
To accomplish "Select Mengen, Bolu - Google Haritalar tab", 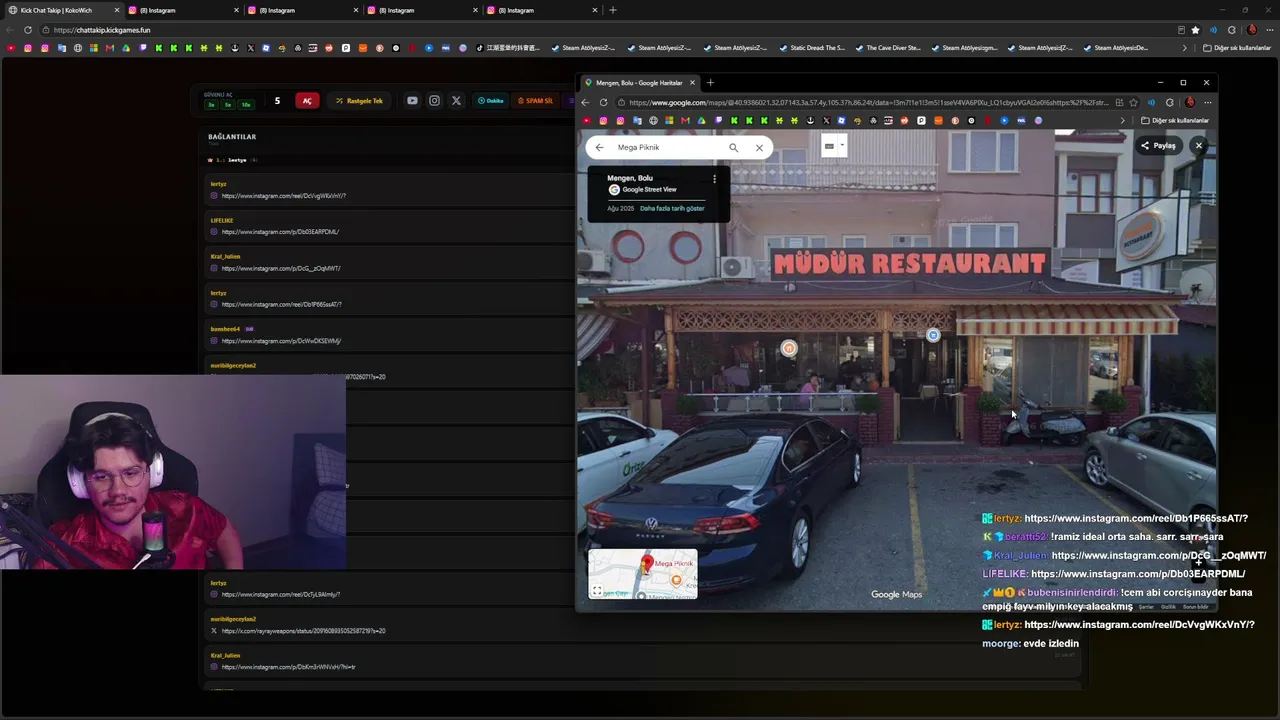I will pos(638,83).
